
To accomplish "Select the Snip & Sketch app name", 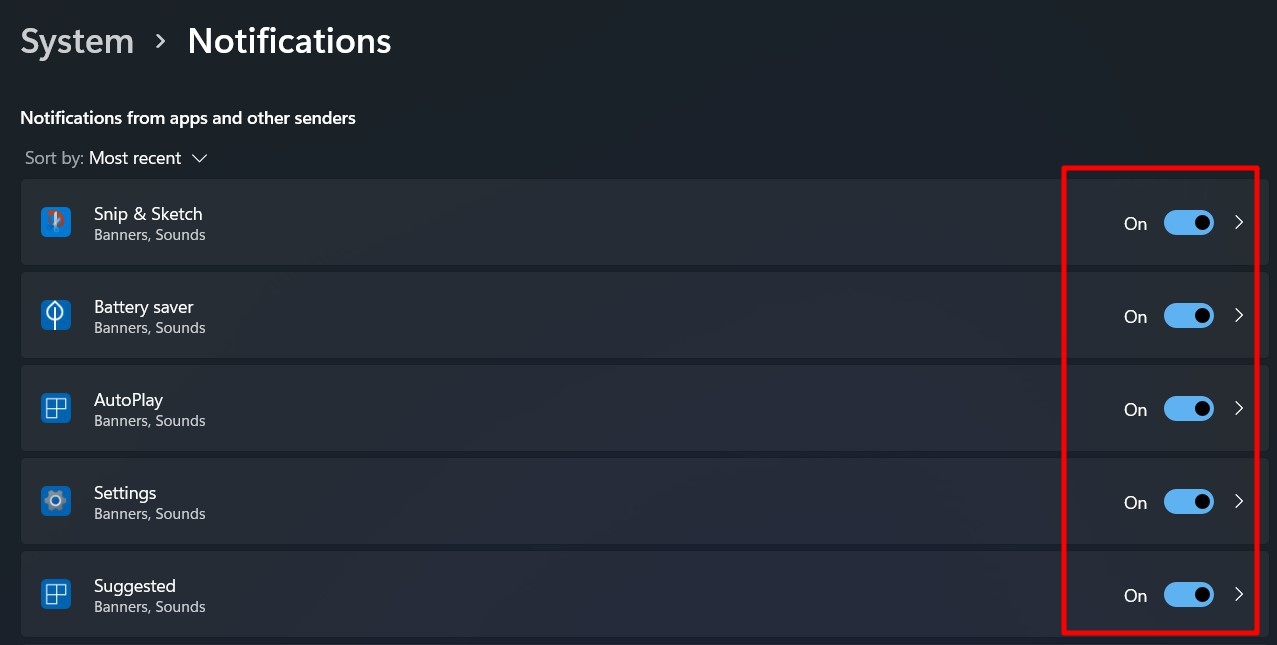I will pyautogui.click(x=148, y=214).
